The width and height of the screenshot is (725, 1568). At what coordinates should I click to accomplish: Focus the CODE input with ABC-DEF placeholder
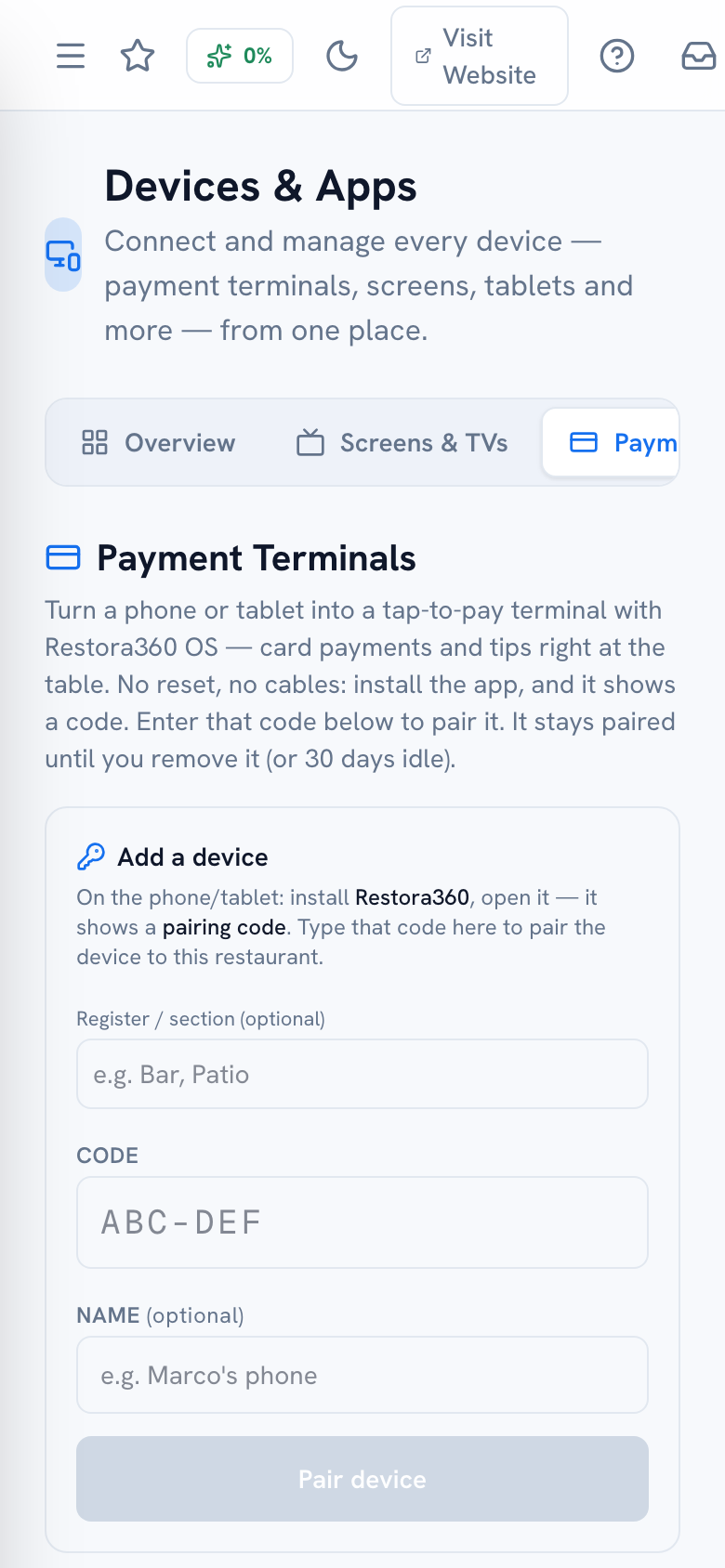(x=362, y=1222)
